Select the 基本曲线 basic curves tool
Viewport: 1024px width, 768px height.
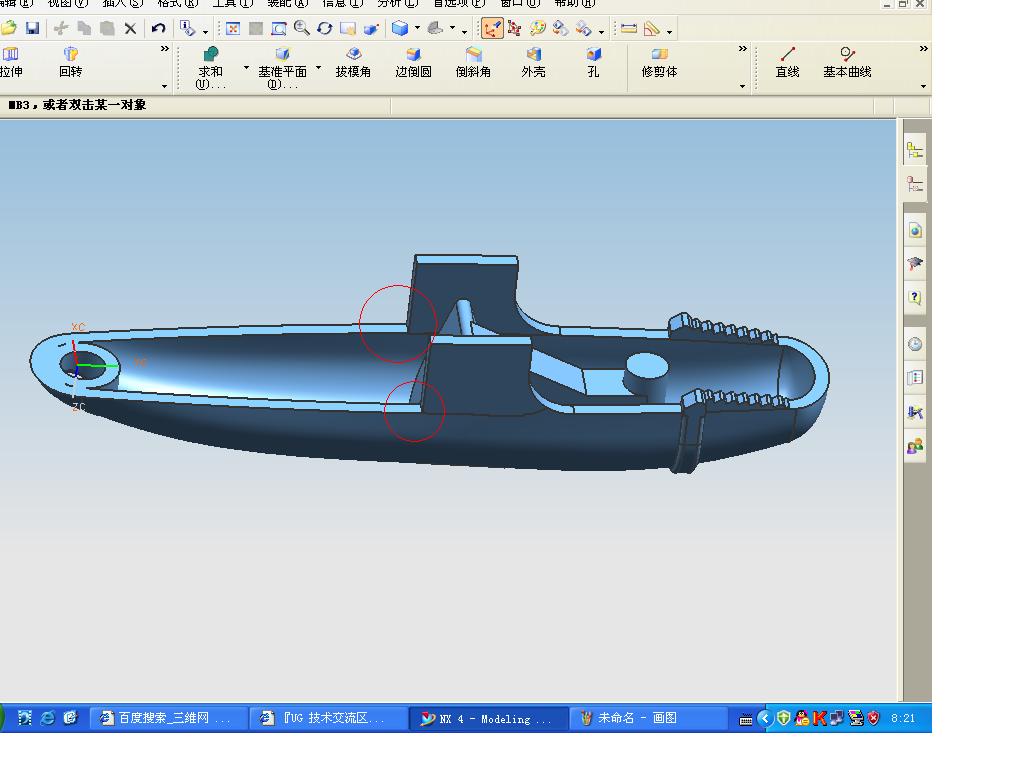847,63
